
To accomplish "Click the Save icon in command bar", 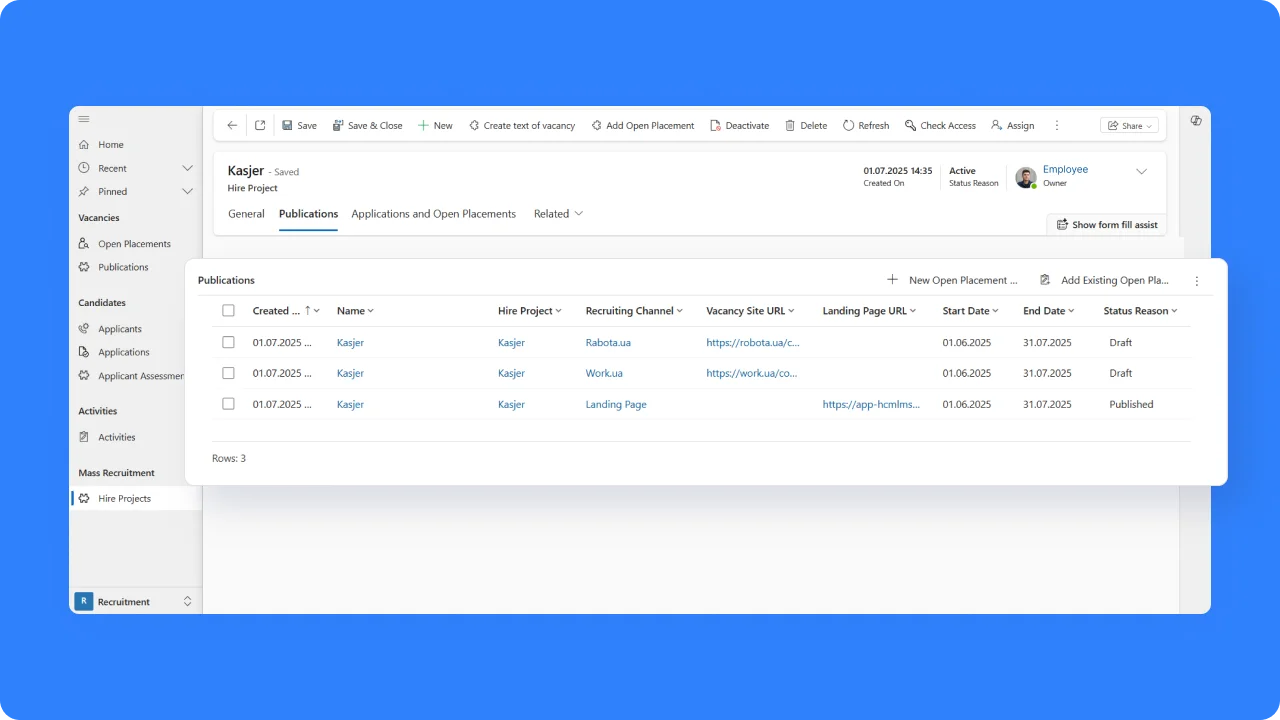I will tap(288, 126).
